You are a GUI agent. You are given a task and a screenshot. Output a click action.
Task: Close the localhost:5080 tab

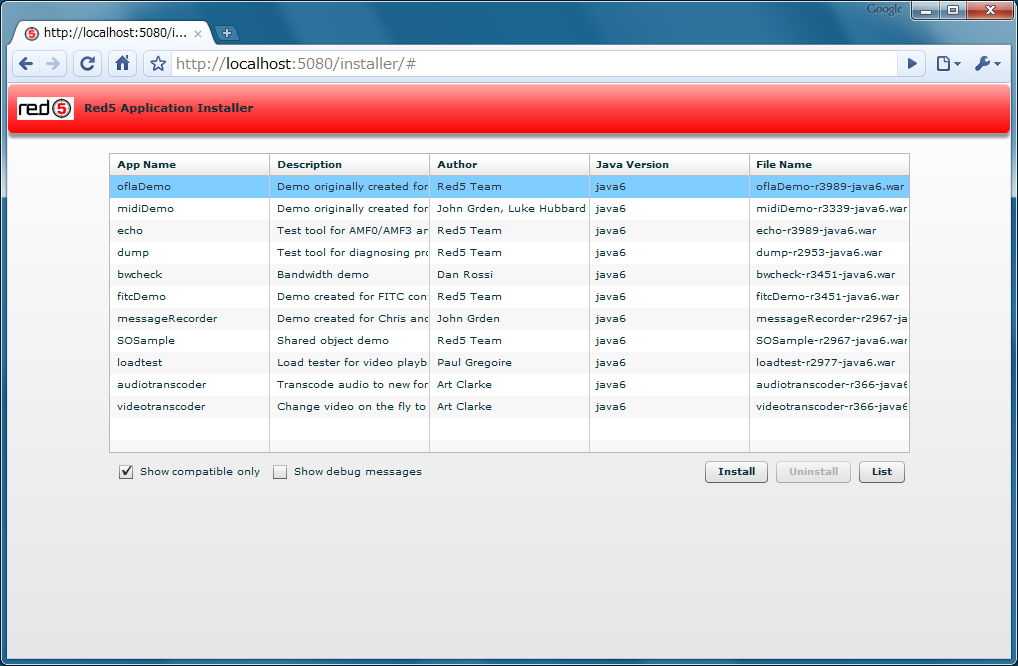pyautogui.click(x=198, y=33)
